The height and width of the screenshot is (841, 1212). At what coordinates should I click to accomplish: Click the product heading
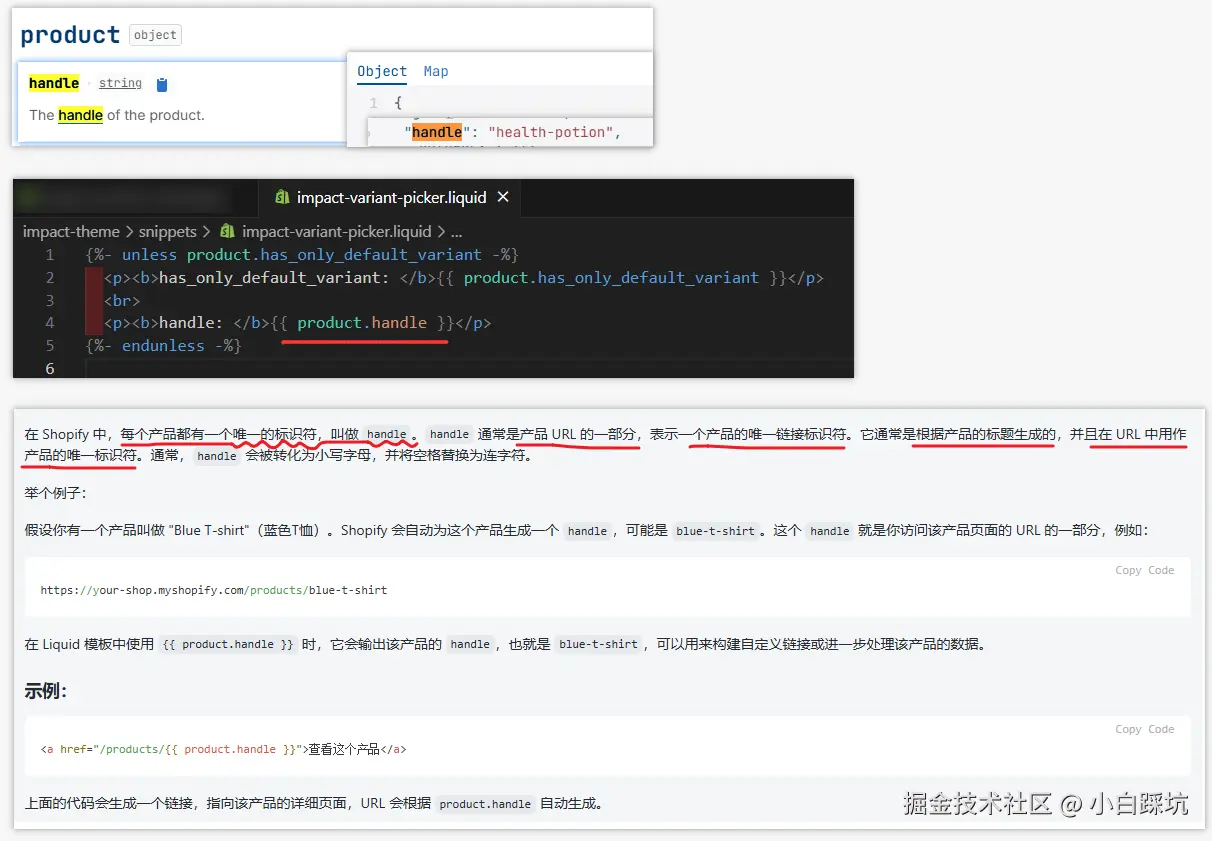(70, 35)
